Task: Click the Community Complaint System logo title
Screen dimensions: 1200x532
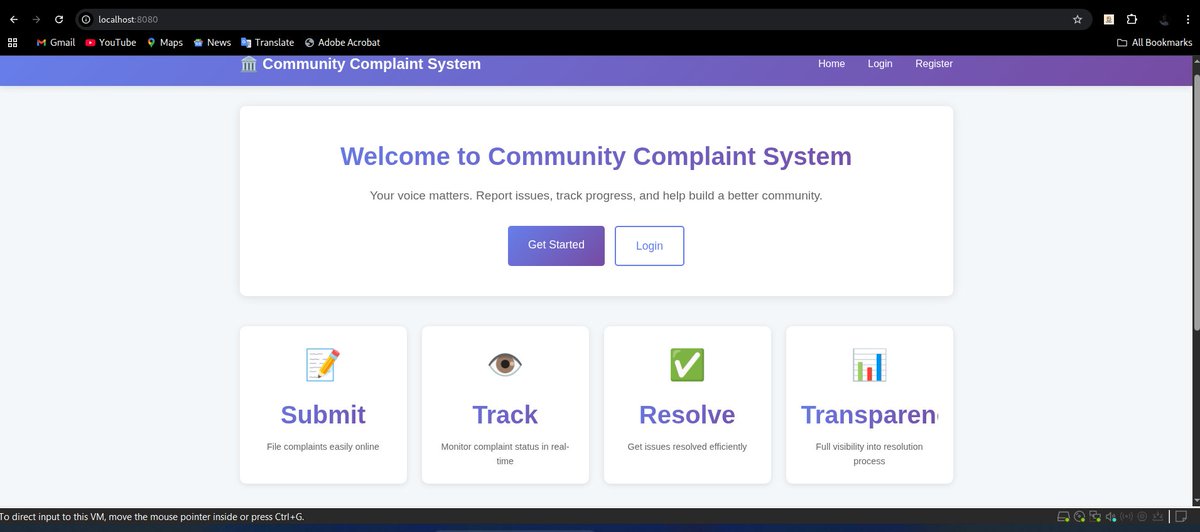Action: point(361,64)
